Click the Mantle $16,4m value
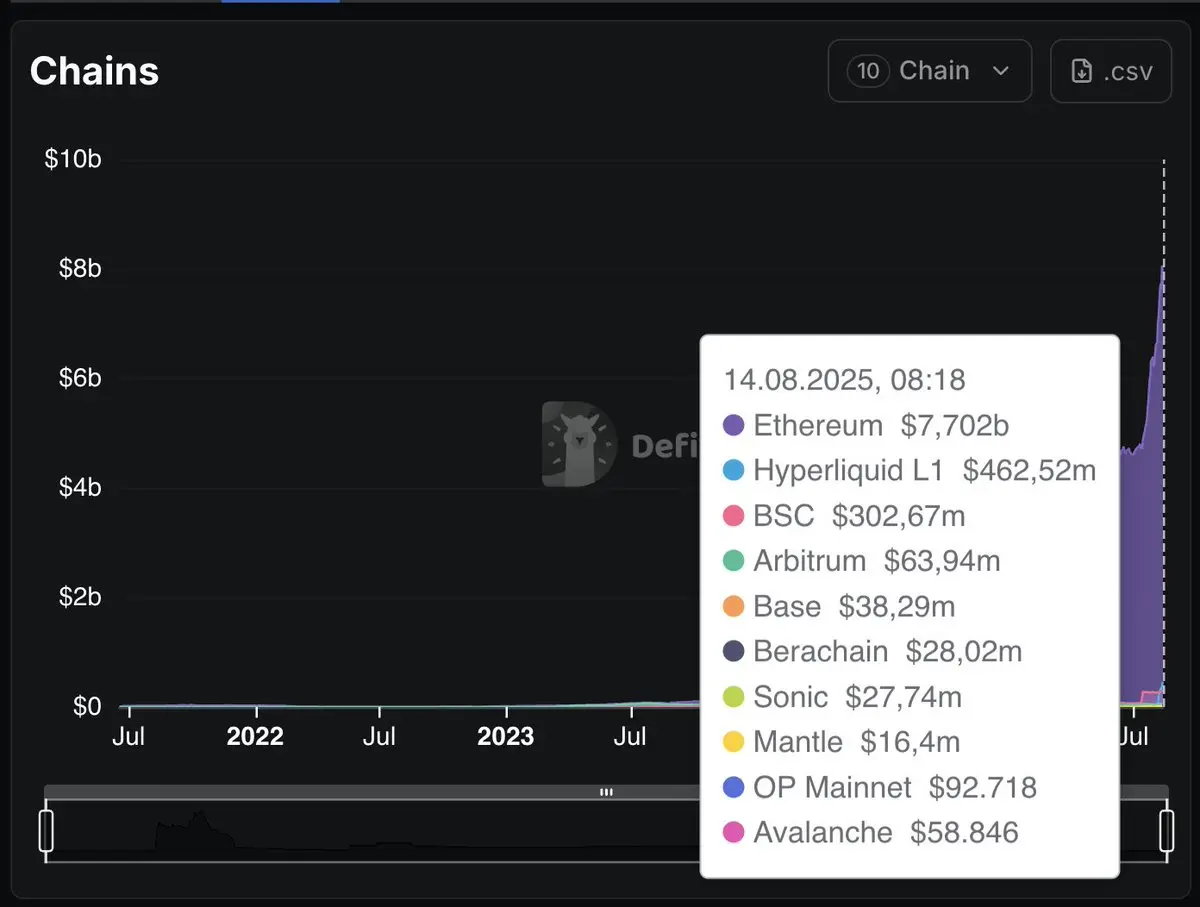This screenshot has width=1200, height=907. click(x=910, y=742)
